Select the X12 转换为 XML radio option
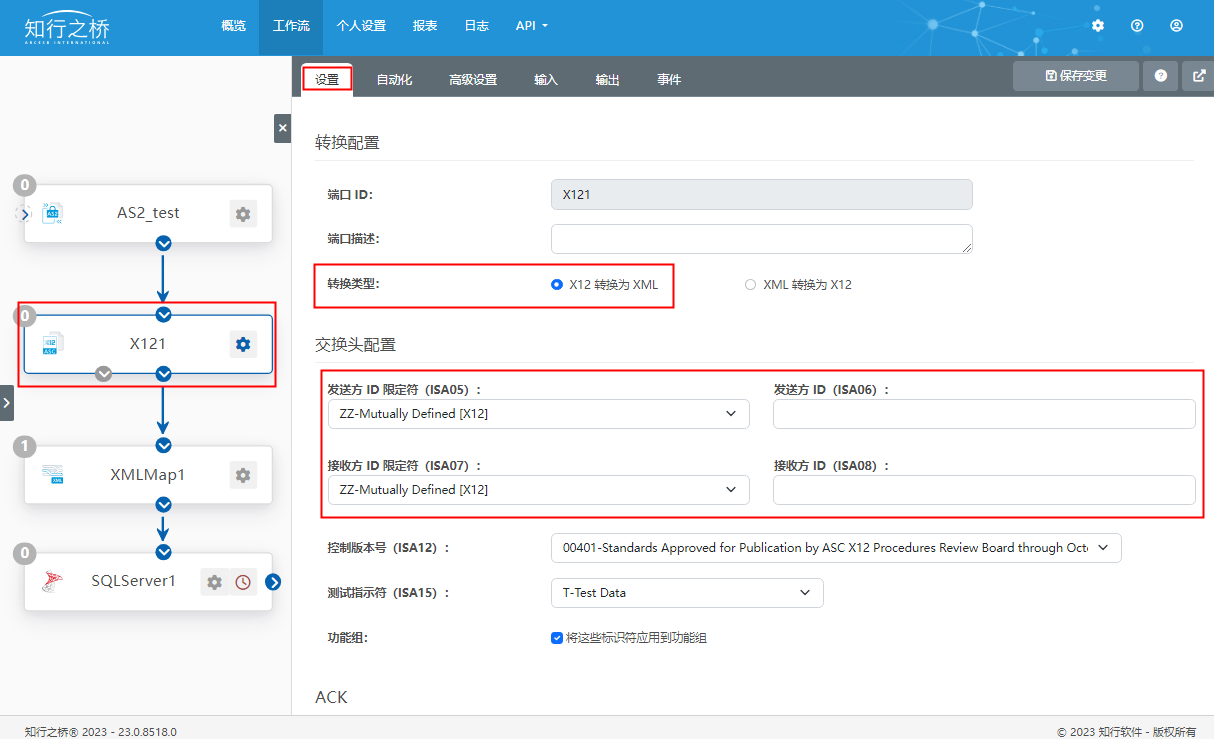This screenshot has height=739, width=1214. (x=557, y=285)
